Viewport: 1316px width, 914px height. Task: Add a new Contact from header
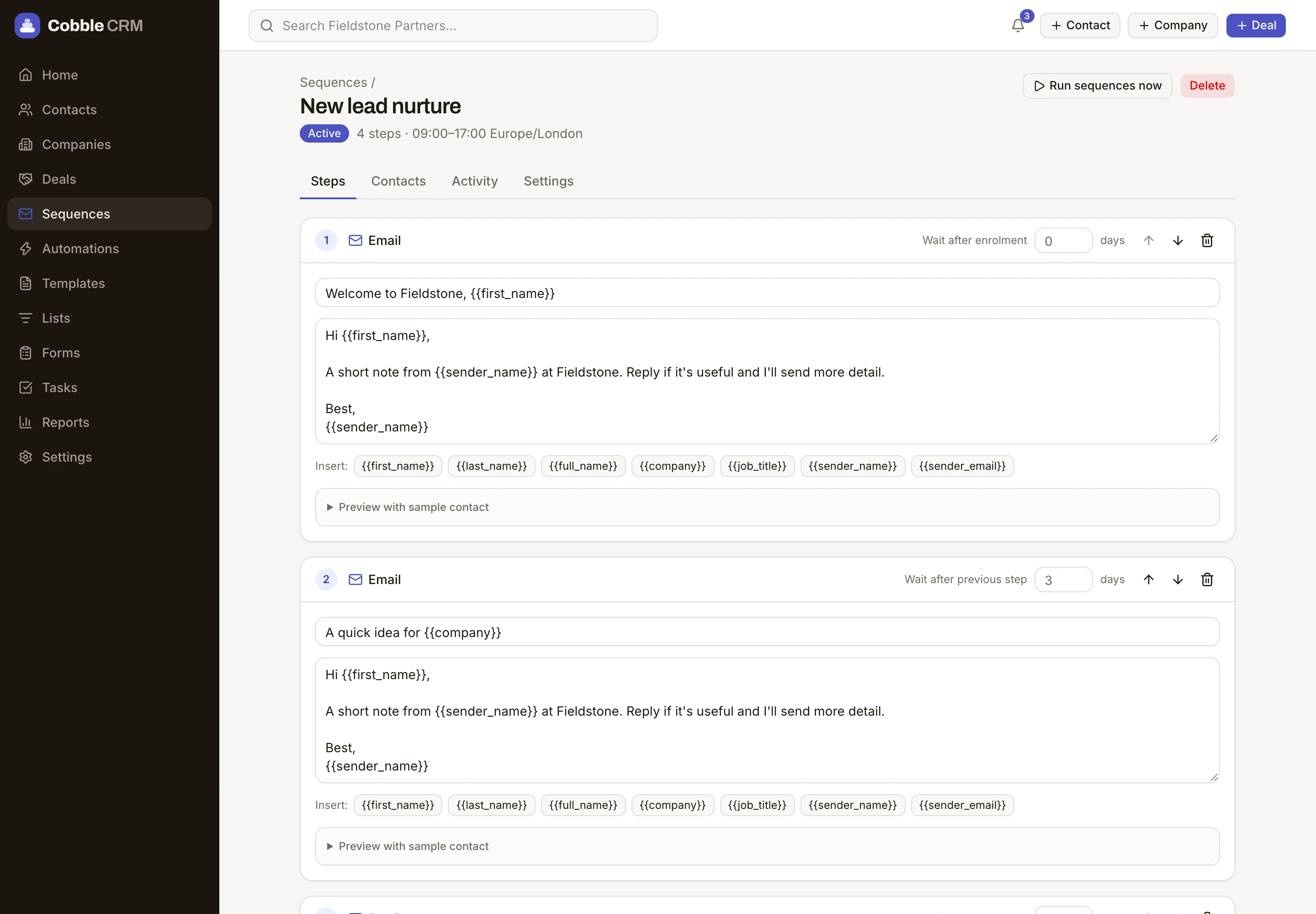coord(1080,25)
